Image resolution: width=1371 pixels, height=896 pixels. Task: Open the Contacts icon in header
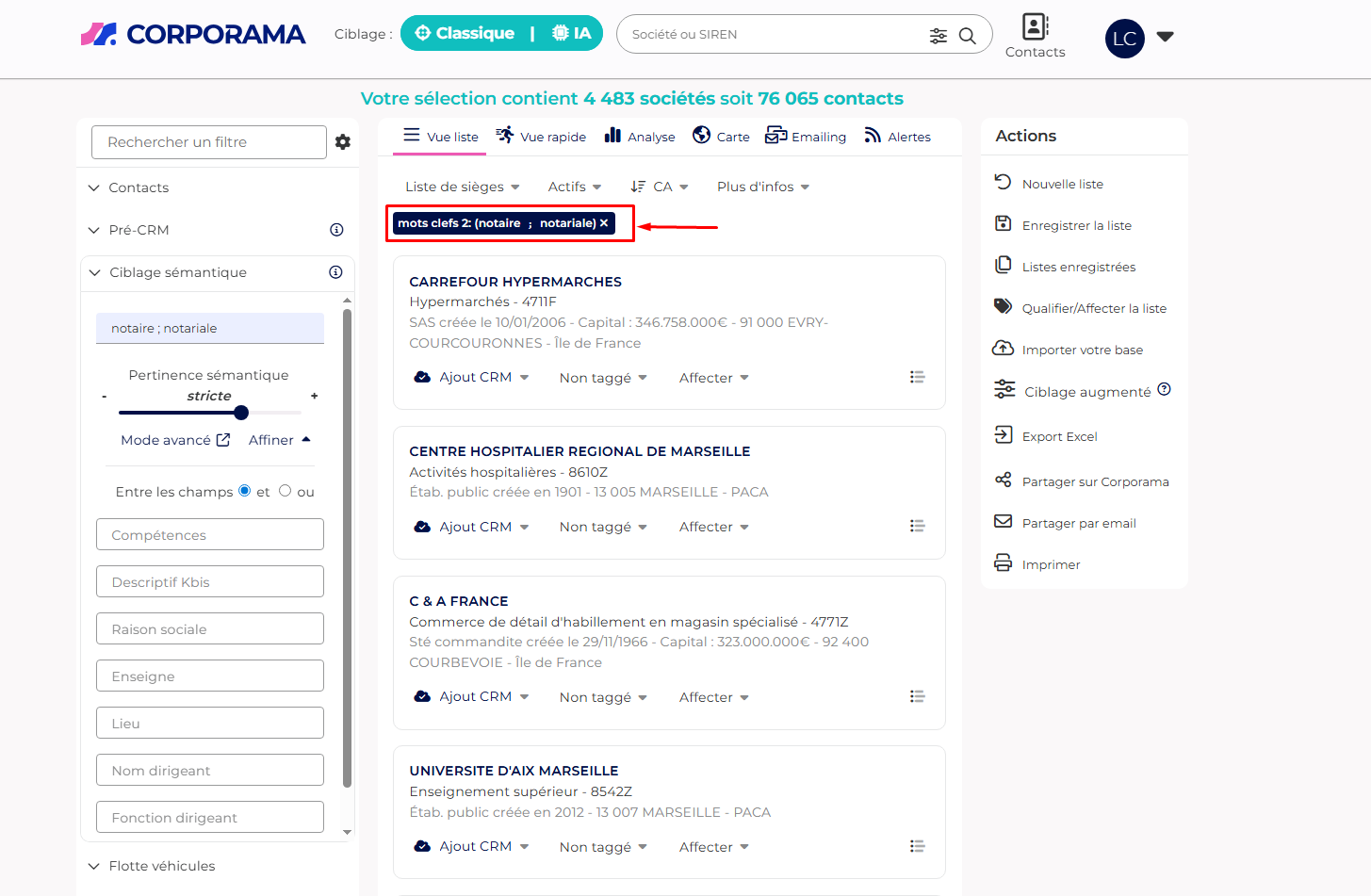click(x=1035, y=27)
